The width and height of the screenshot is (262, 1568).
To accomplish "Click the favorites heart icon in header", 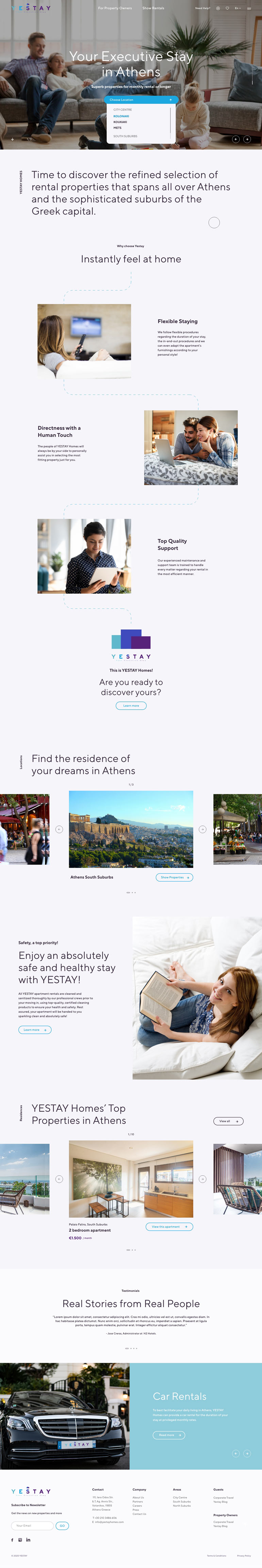I will click(227, 8).
